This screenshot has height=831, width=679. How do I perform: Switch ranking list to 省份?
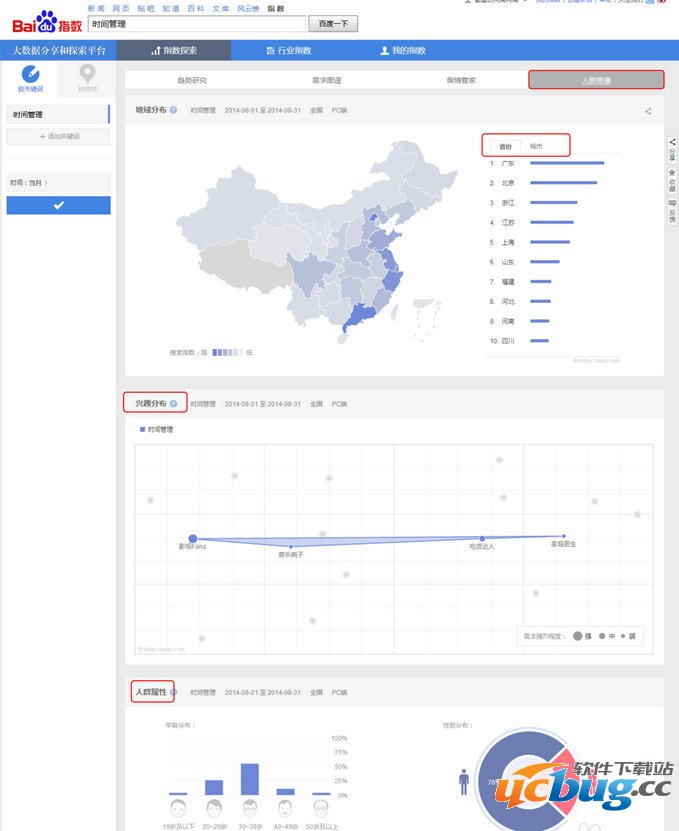(504, 146)
